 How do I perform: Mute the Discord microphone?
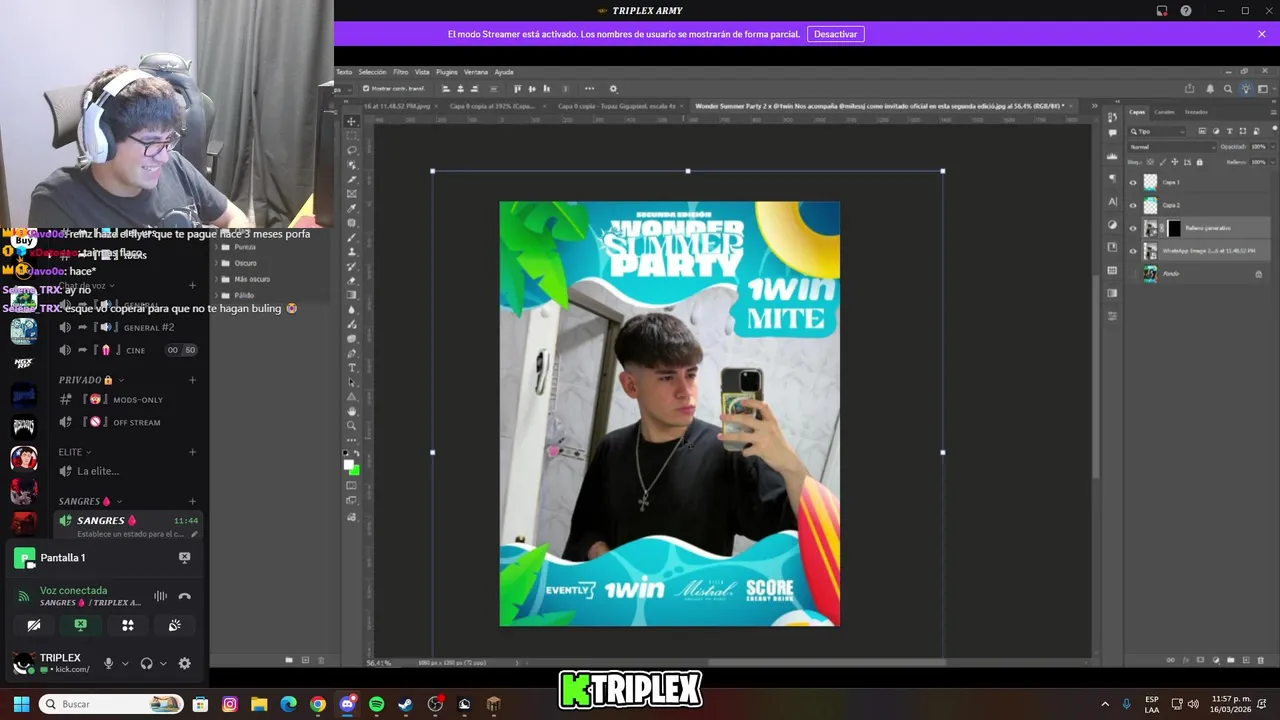coord(108,663)
